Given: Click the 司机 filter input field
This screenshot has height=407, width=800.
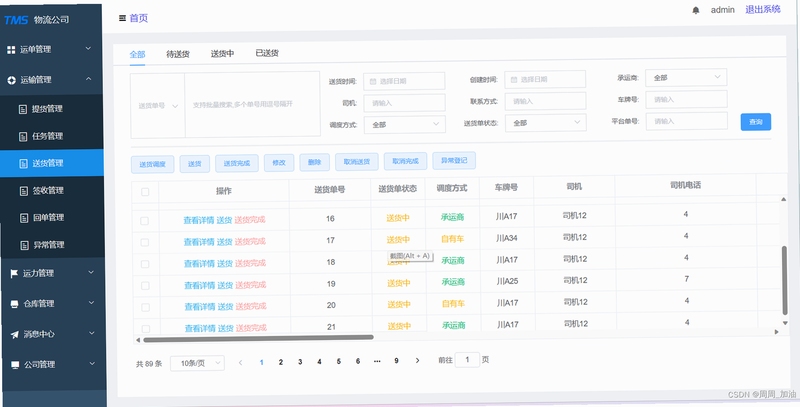Looking at the screenshot, I should point(404,103).
